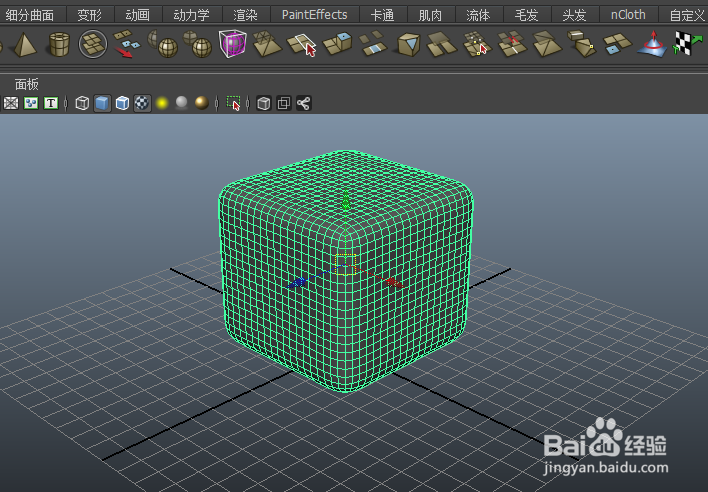Enable use all lights yellow bulb icon

(x=162, y=103)
